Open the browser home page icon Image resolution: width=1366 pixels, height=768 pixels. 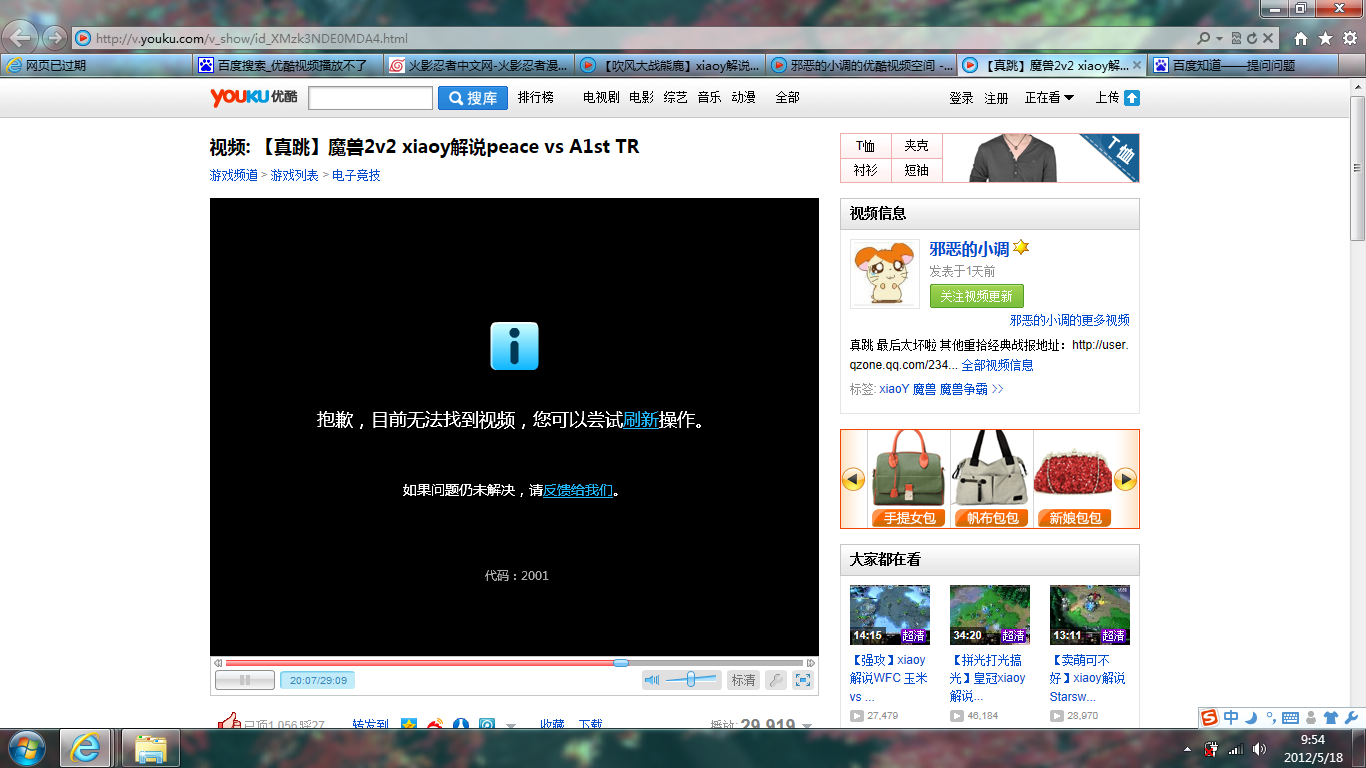point(1301,38)
